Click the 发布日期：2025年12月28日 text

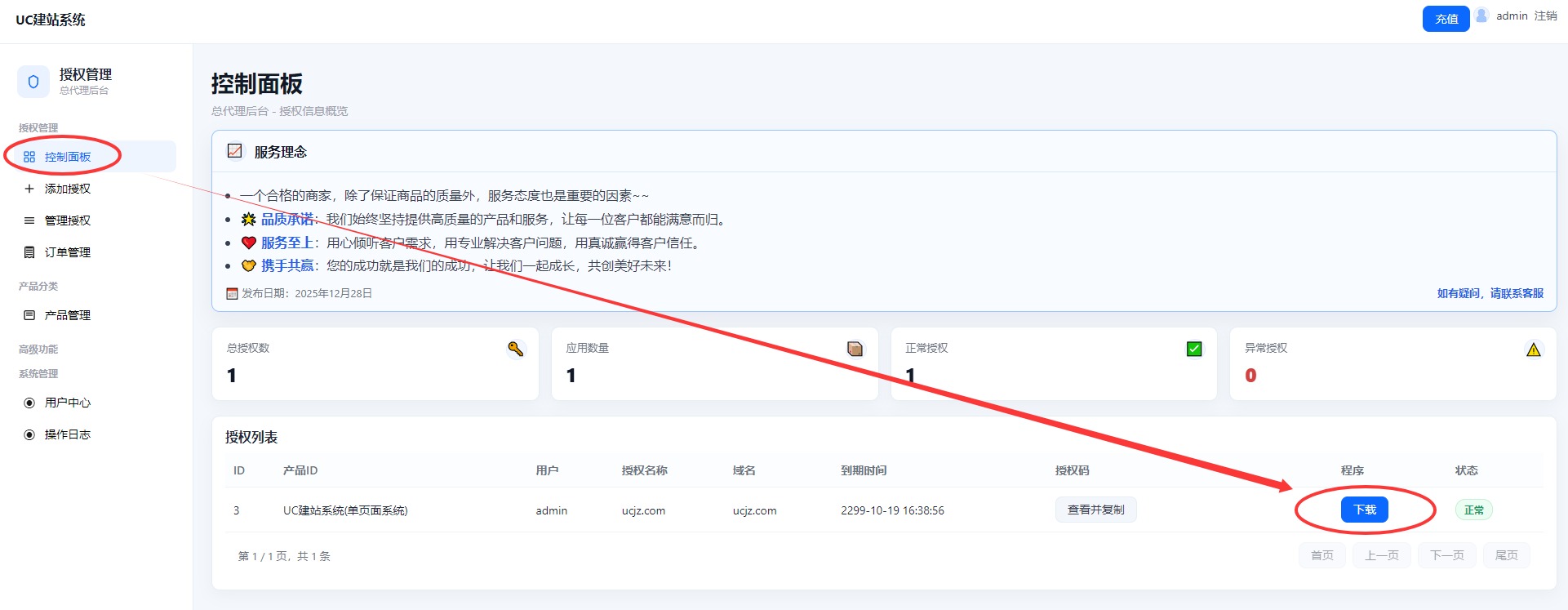coord(307,293)
